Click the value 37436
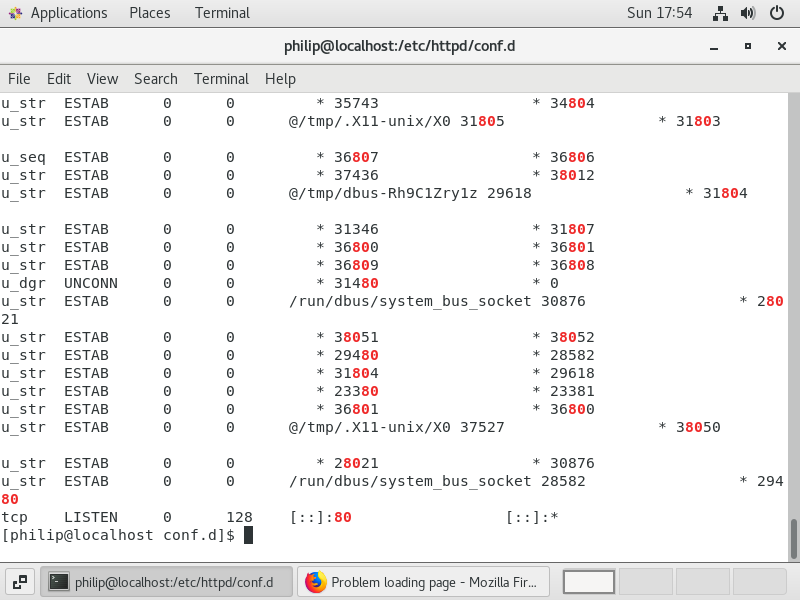The width and height of the screenshot is (800, 600). point(356,175)
